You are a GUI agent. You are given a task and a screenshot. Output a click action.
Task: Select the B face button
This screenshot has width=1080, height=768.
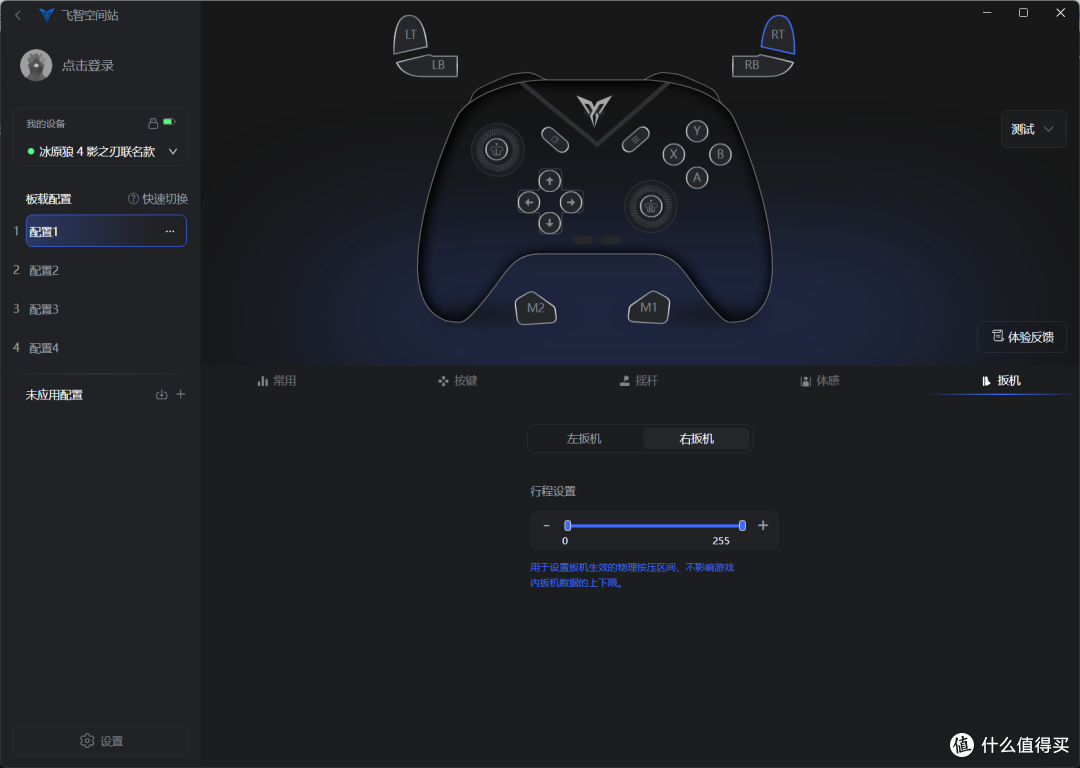coord(720,154)
